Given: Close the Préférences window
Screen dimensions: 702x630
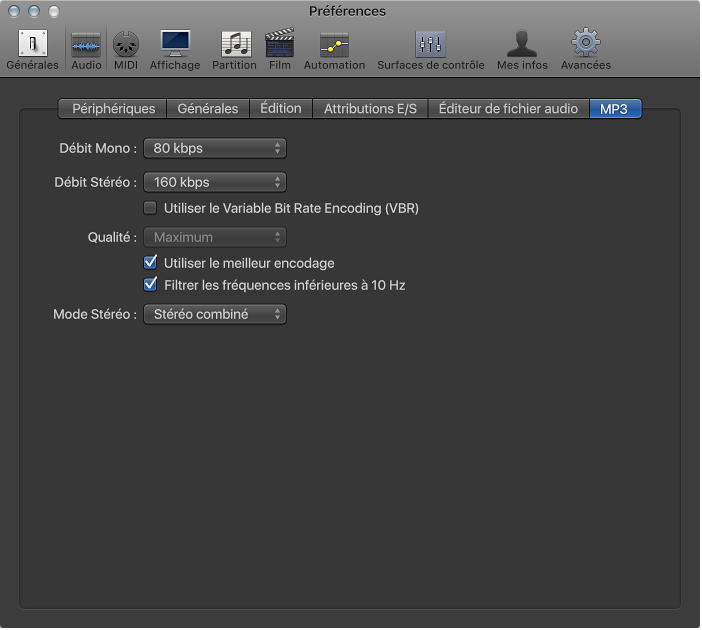Looking at the screenshot, I should [14, 11].
